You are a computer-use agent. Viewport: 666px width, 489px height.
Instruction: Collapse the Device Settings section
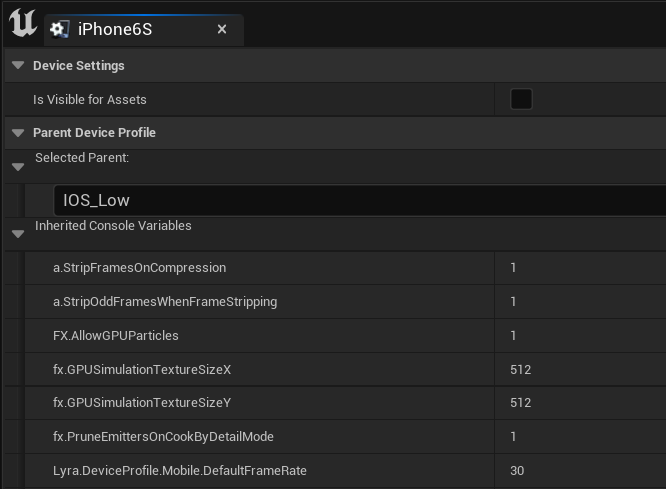(17, 66)
